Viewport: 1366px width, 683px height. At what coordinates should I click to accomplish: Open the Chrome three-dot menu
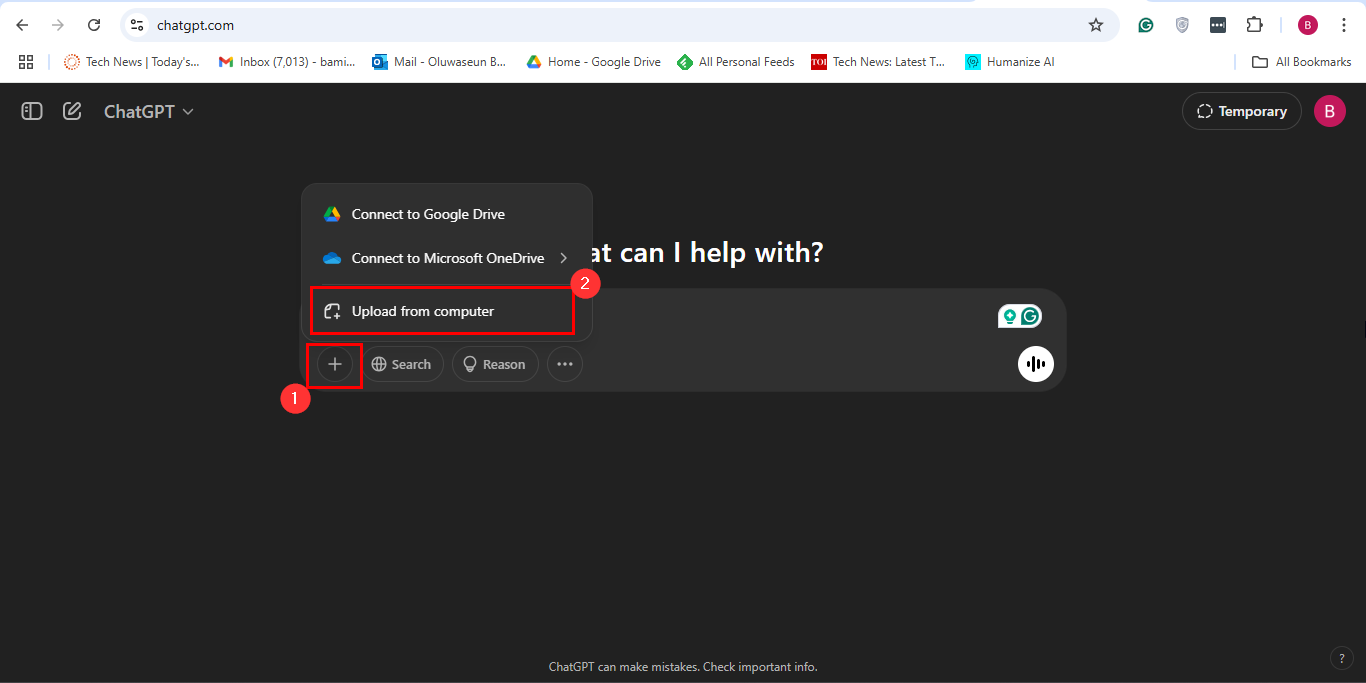(x=1344, y=25)
